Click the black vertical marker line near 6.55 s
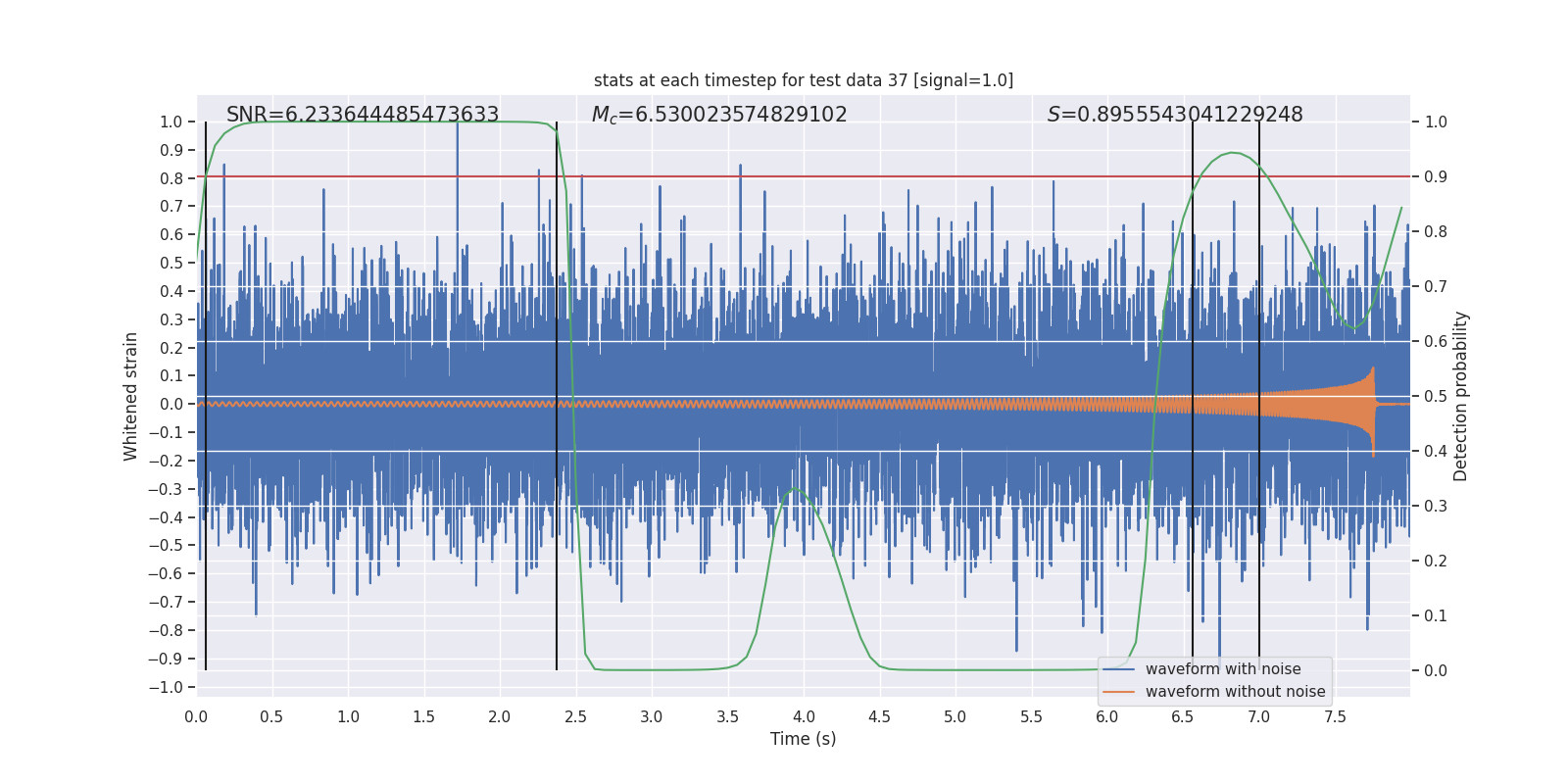This screenshot has width=1568, height=784. [x=1193, y=396]
